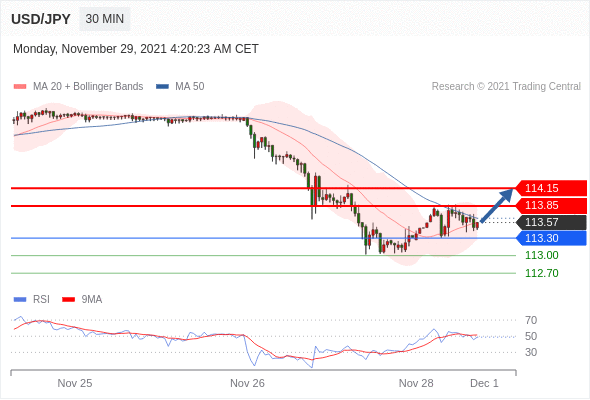The height and width of the screenshot is (400, 590).
Task: Click the MA 50 legend label
Action: 190,87
